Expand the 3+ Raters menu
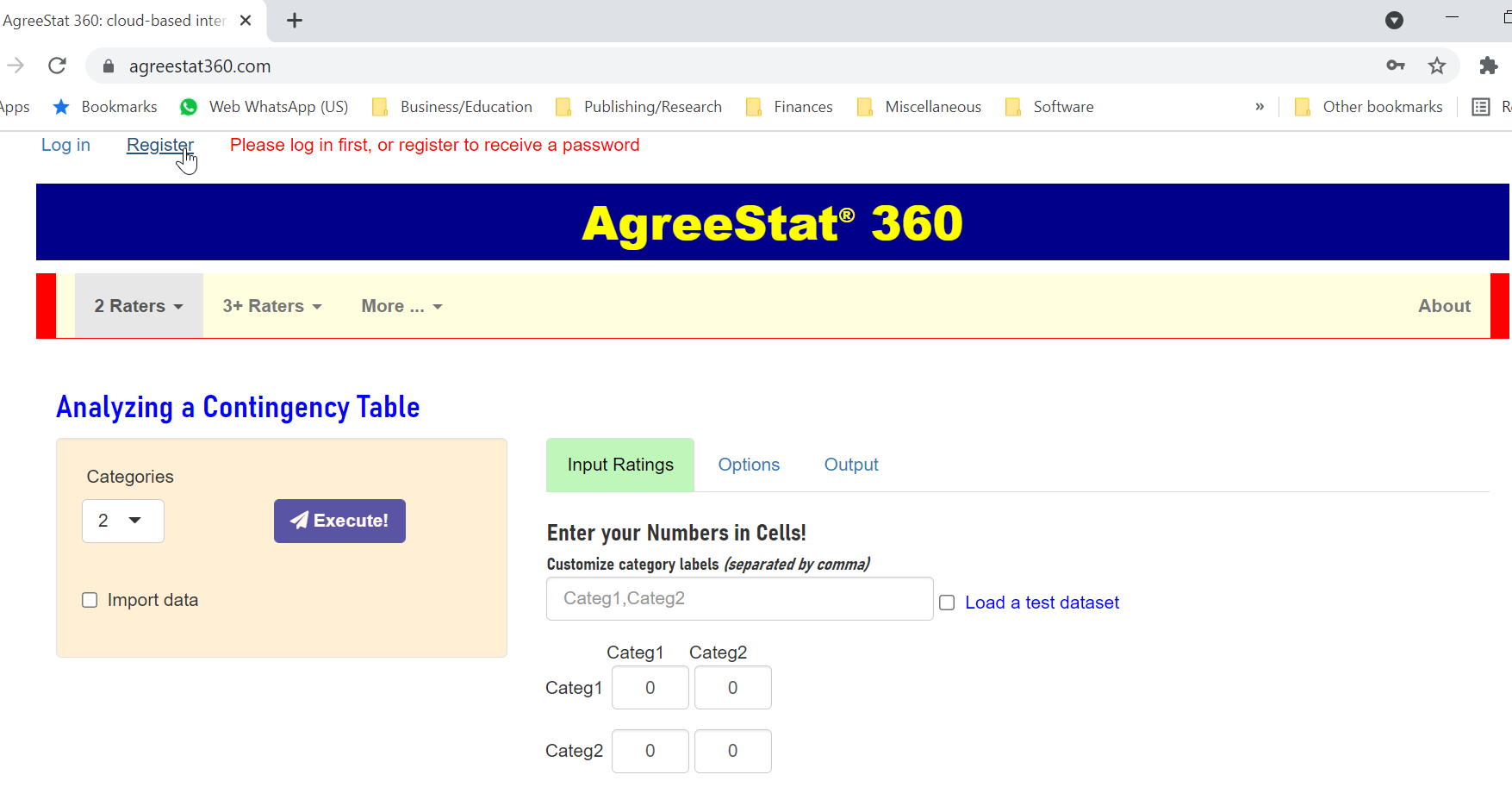 pyautogui.click(x=271, y=306)
